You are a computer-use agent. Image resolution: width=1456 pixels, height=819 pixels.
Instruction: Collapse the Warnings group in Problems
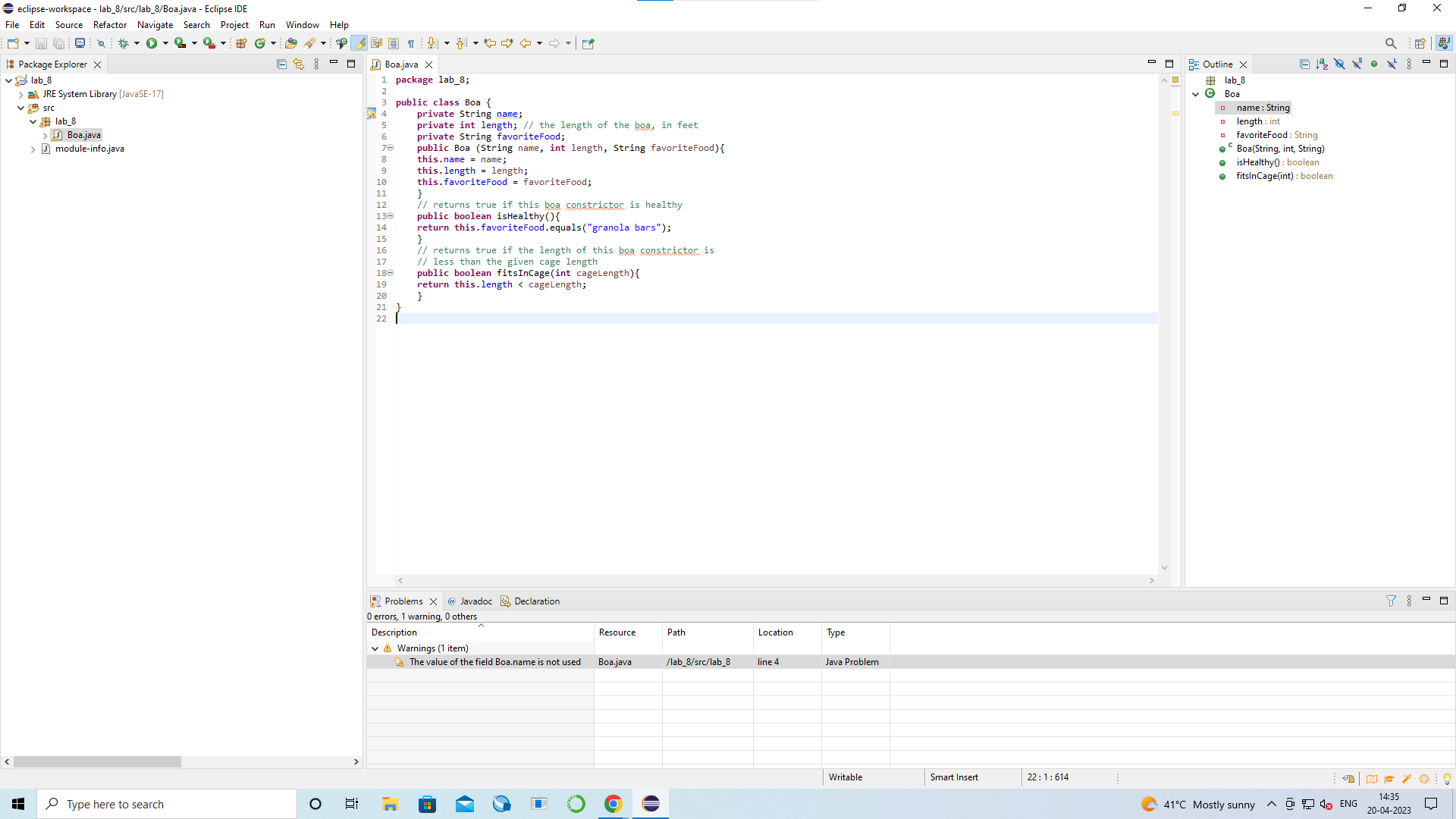(375, 648)
